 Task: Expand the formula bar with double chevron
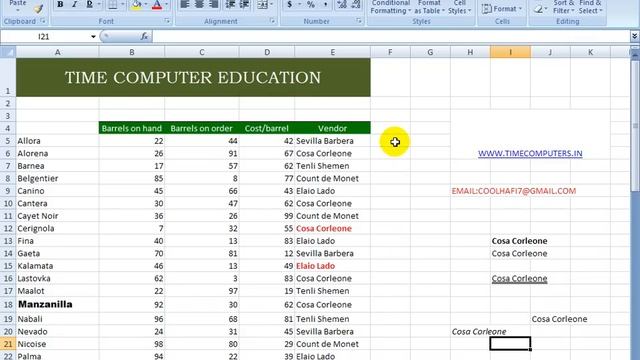634,36
